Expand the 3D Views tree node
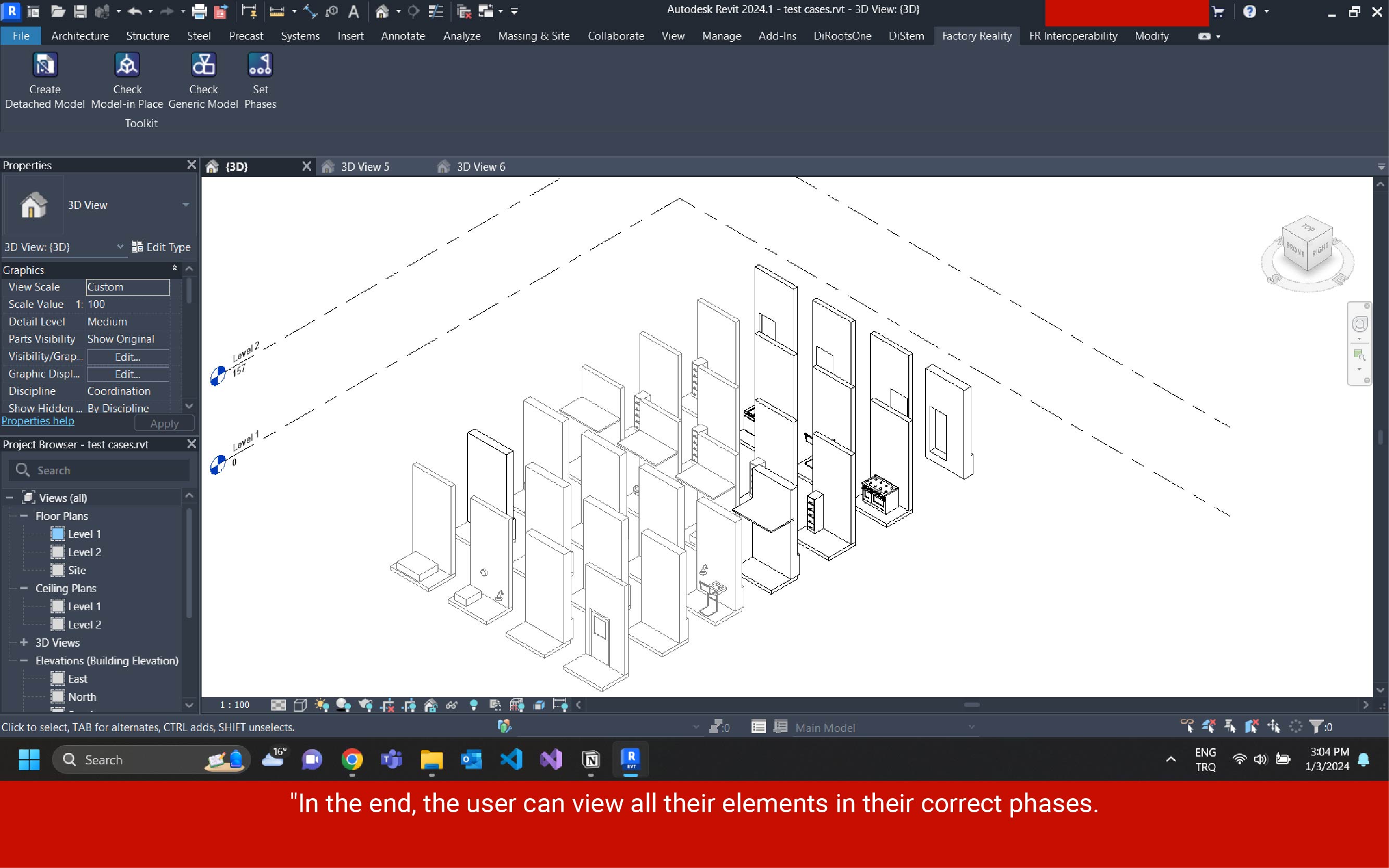 (x=24, y=643)
